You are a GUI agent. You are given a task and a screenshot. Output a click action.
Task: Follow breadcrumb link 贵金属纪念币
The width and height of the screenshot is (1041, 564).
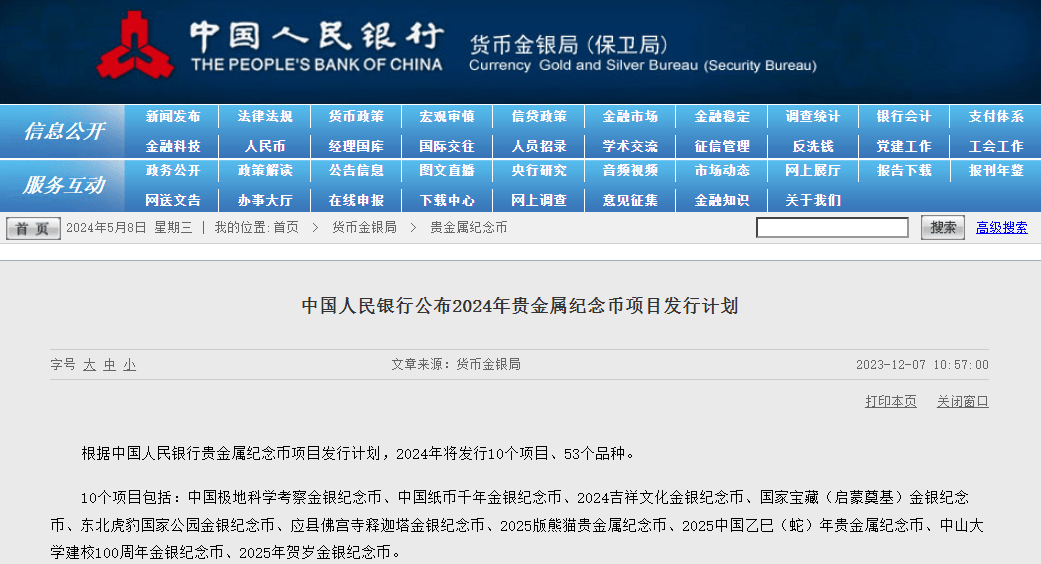click(x=469, y=228)
